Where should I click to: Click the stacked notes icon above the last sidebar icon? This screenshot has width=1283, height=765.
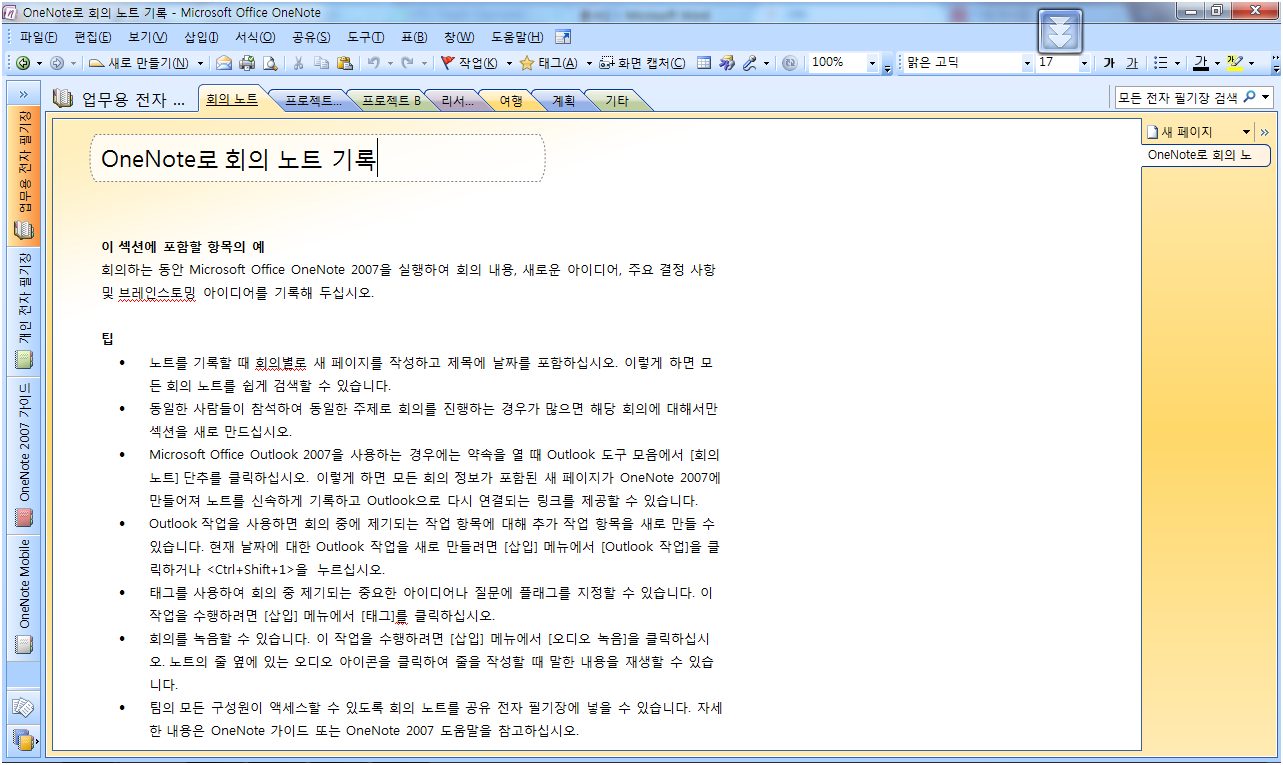click(23, 707)
